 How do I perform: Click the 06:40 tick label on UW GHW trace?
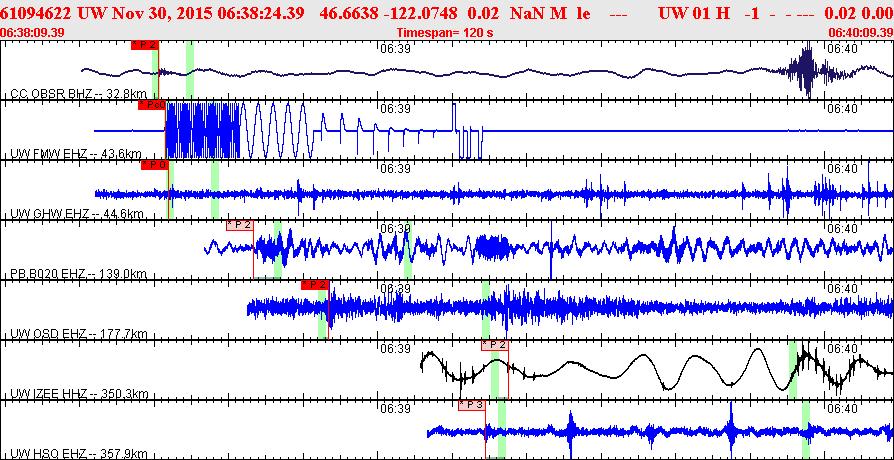coord(843,169)
